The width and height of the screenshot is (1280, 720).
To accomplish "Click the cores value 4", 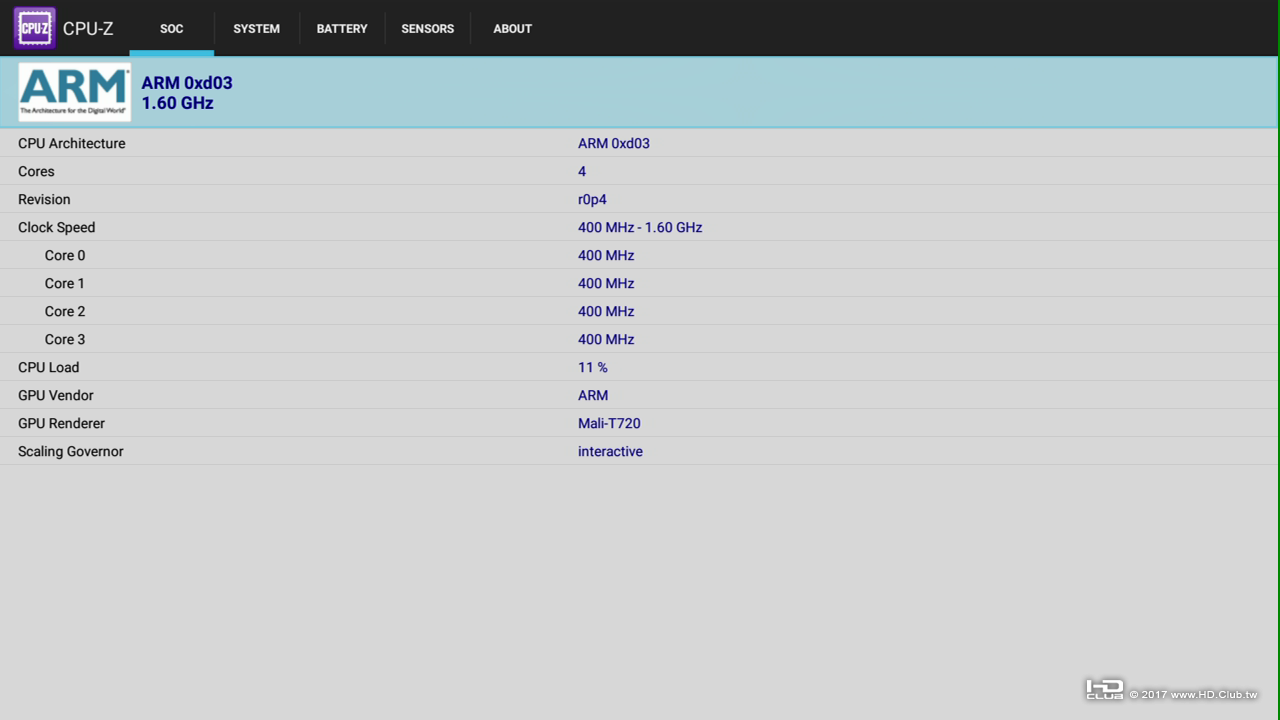I will click(x=582, y=171).
